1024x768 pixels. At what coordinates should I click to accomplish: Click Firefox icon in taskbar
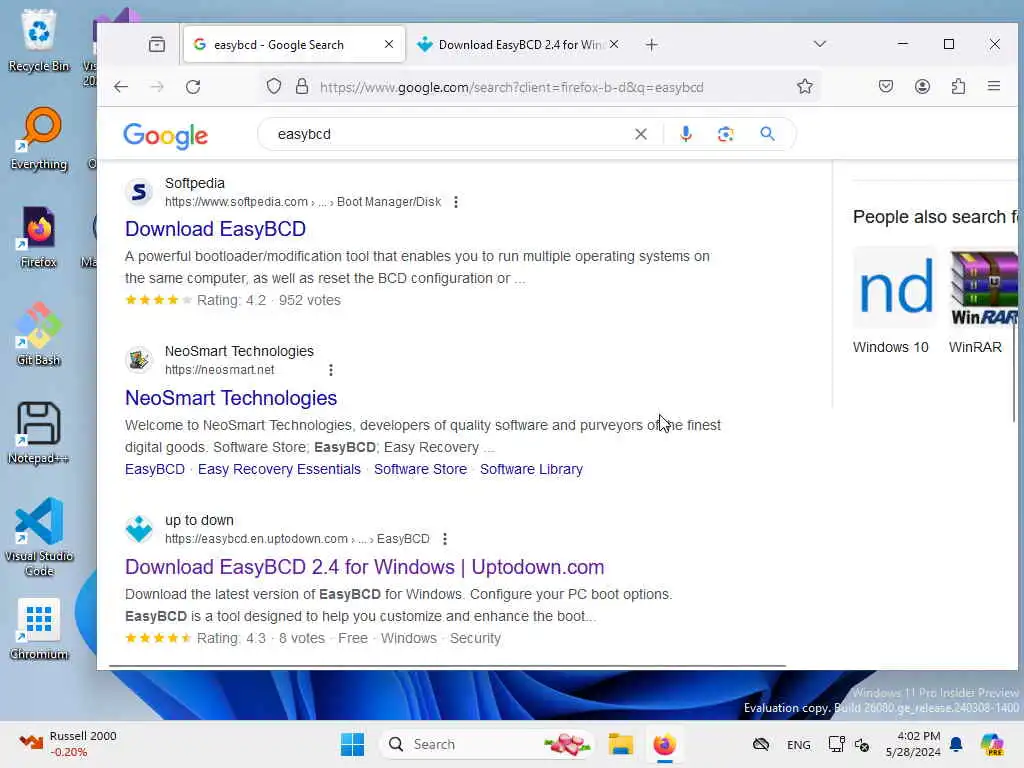point(664,744)
